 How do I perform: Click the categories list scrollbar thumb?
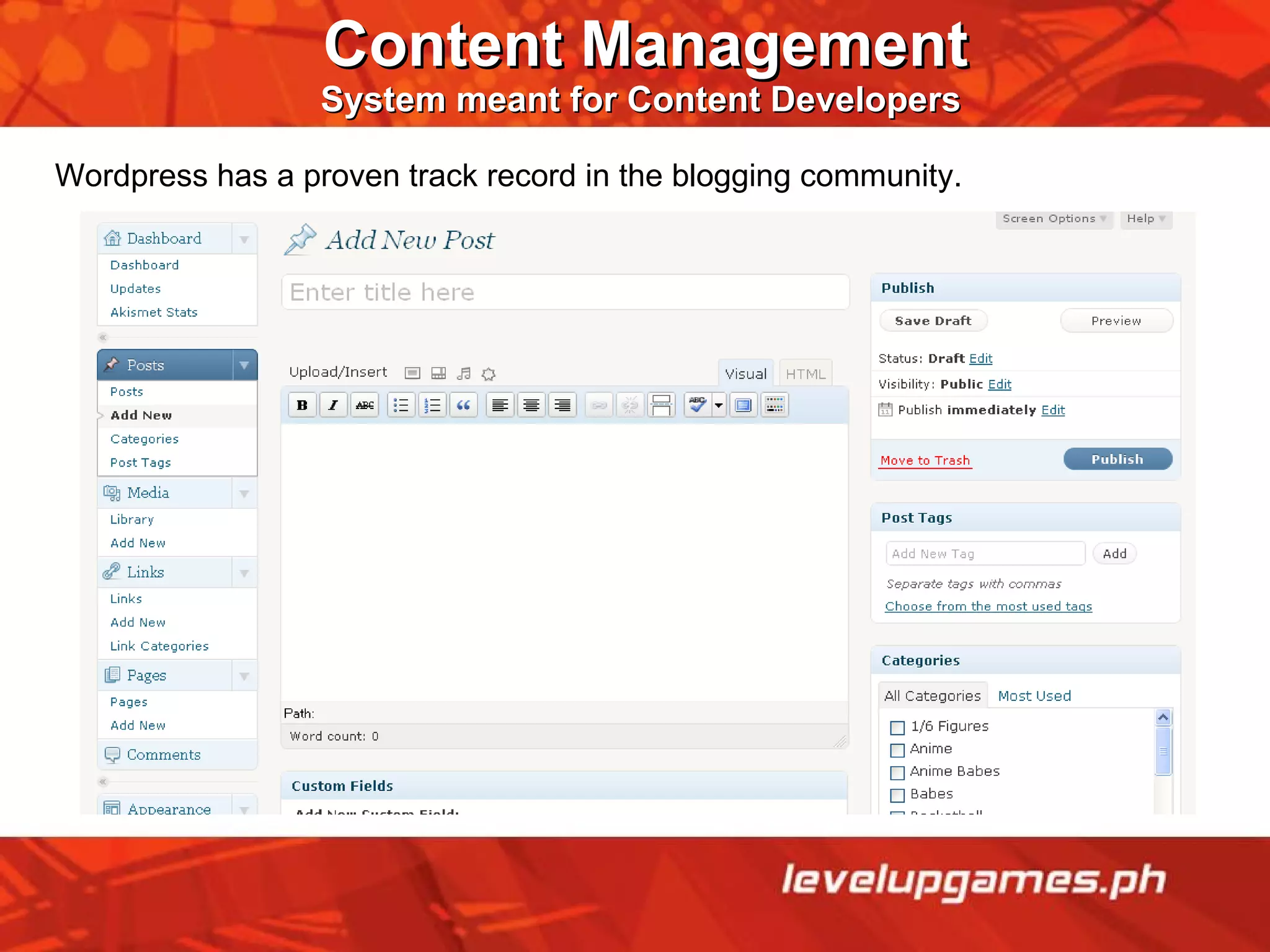(1163, 751)
